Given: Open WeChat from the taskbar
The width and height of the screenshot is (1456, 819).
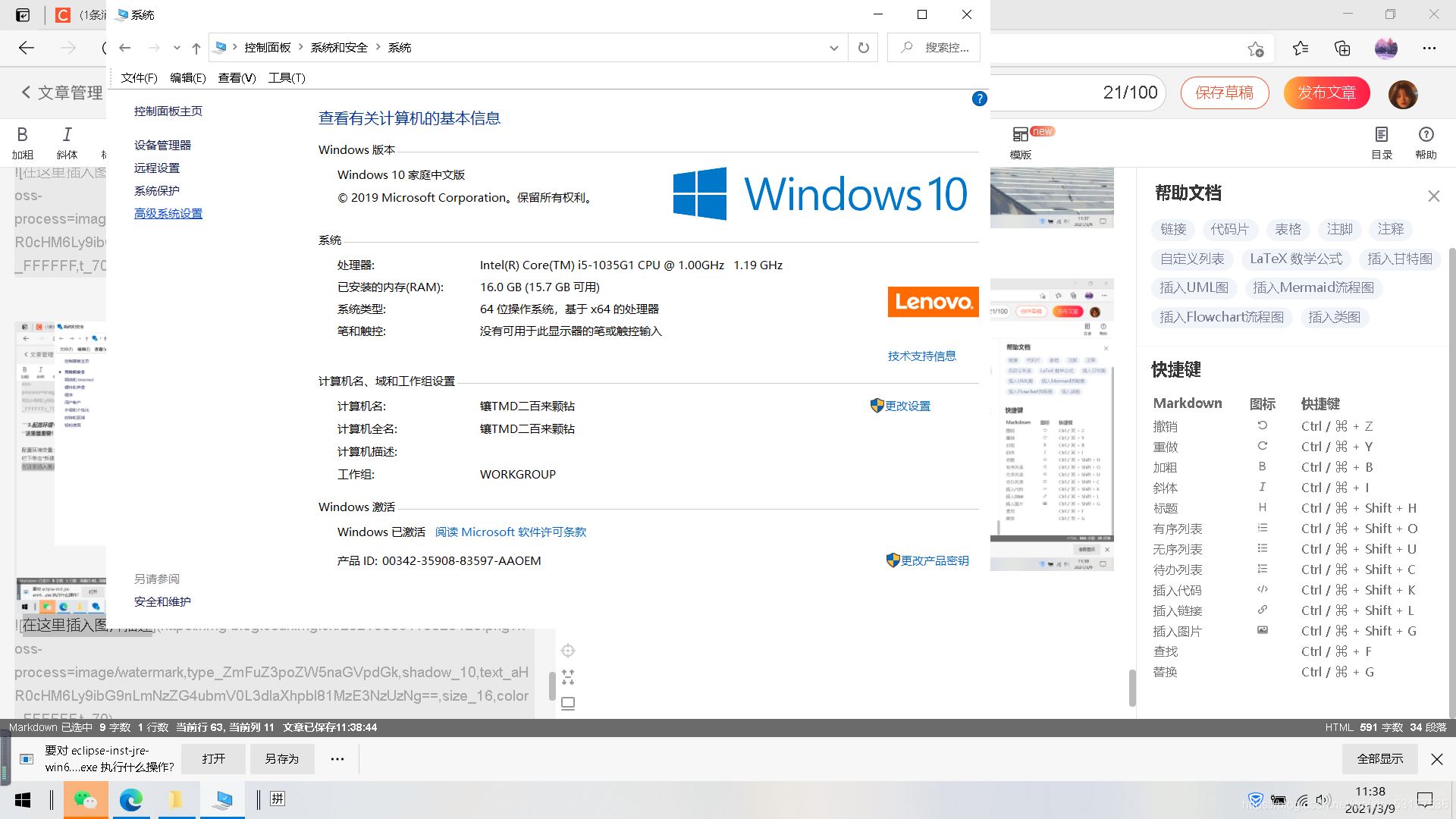Looking at the screenshot, I should pyautogui.click(x=86, y=799).
